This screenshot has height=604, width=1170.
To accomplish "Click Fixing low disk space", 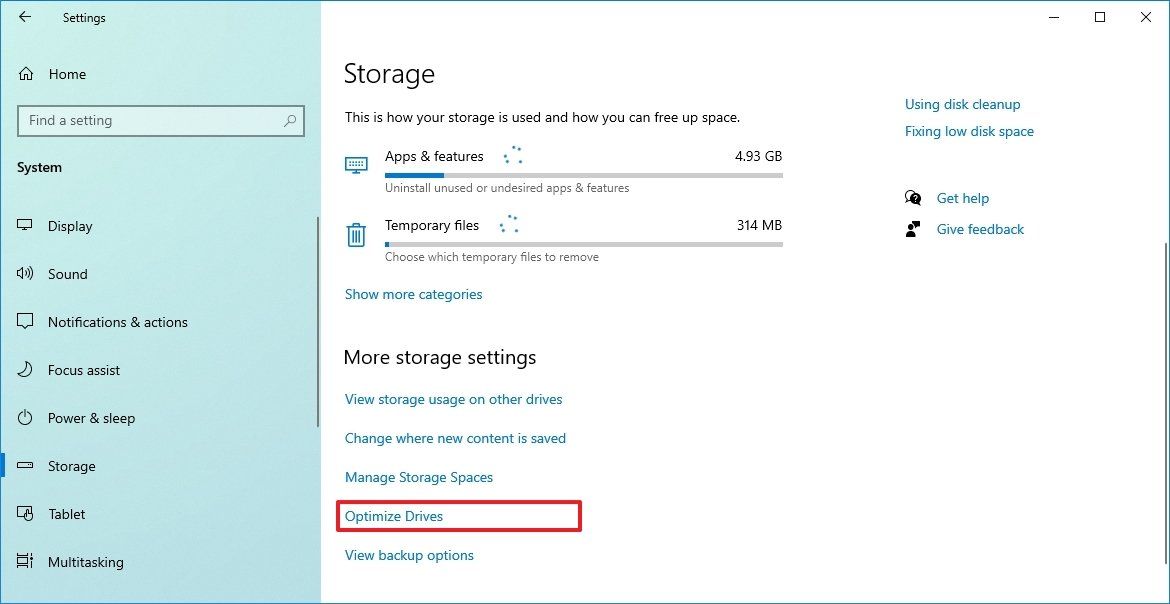I will tap(969, 131).
